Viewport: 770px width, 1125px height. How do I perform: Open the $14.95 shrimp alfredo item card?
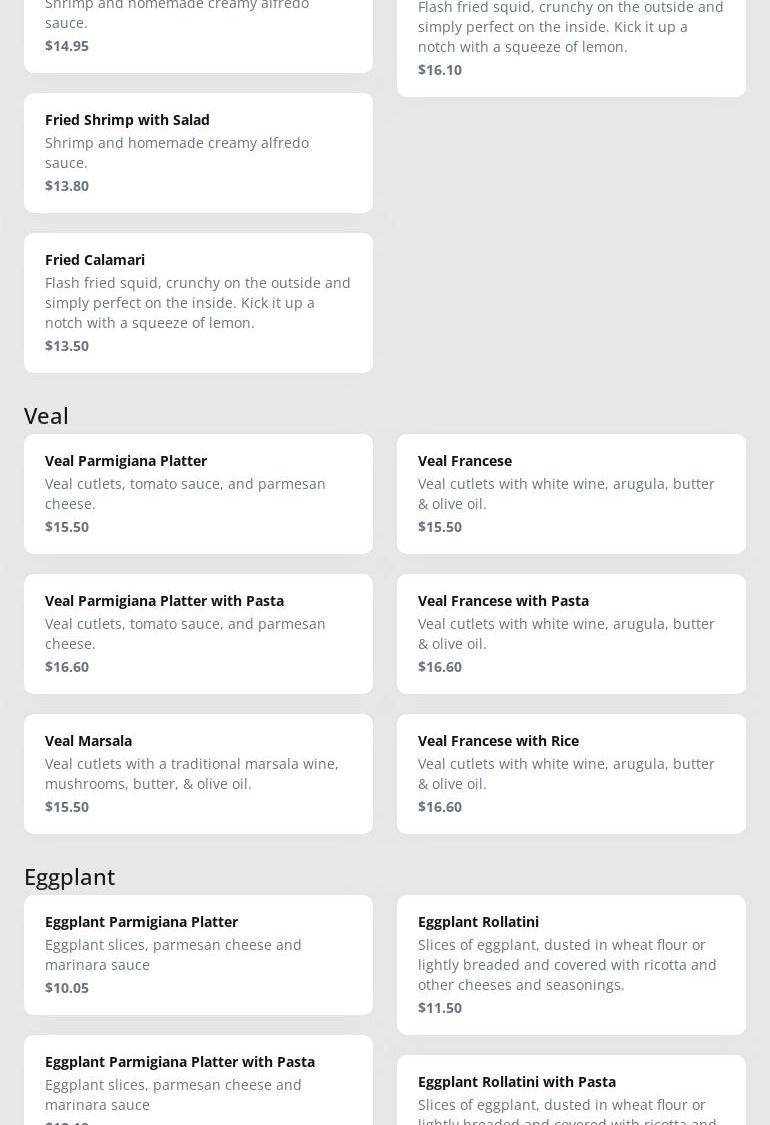point(198,30)
